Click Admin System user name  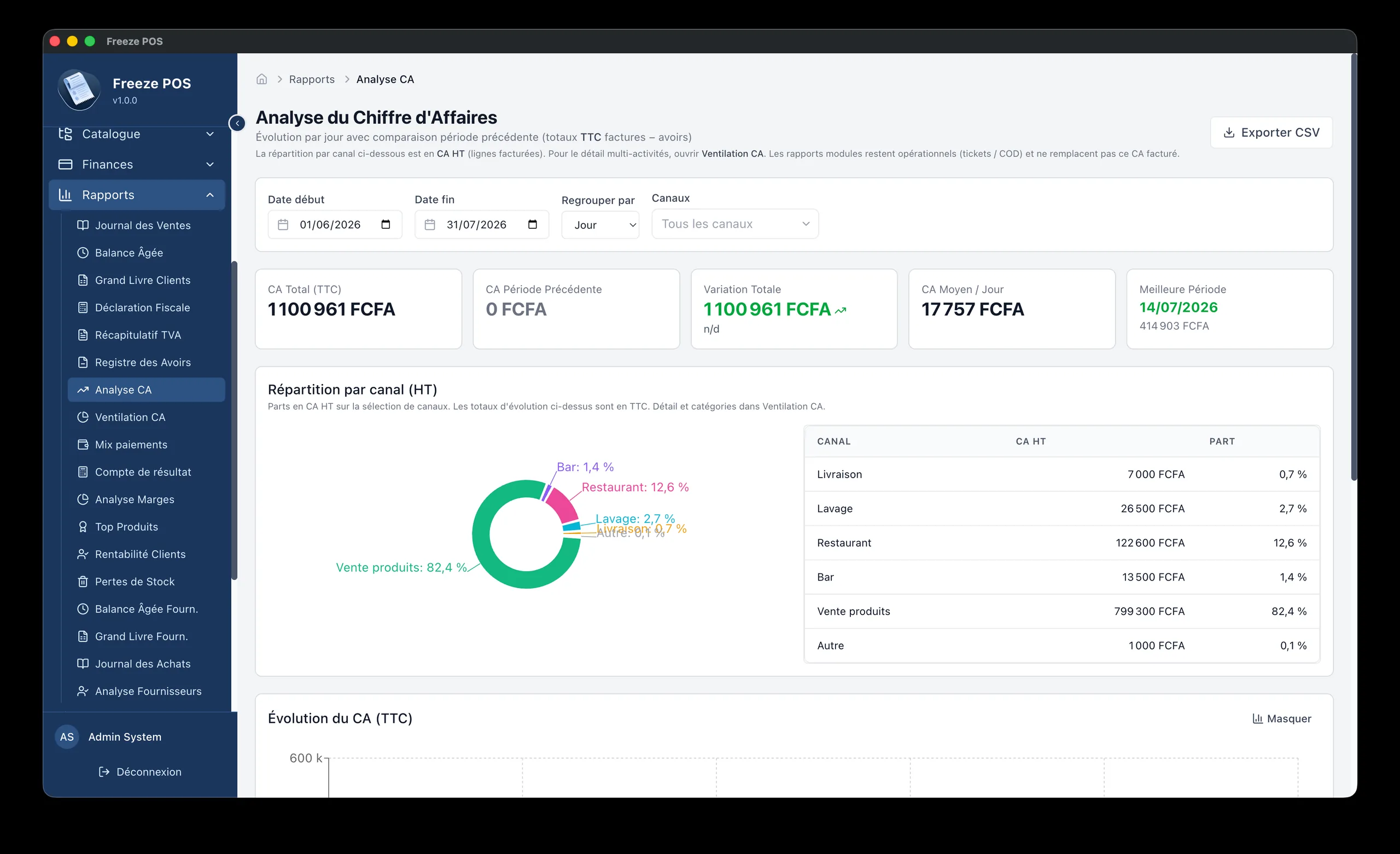pyautogui.click(x=125, y=737)
